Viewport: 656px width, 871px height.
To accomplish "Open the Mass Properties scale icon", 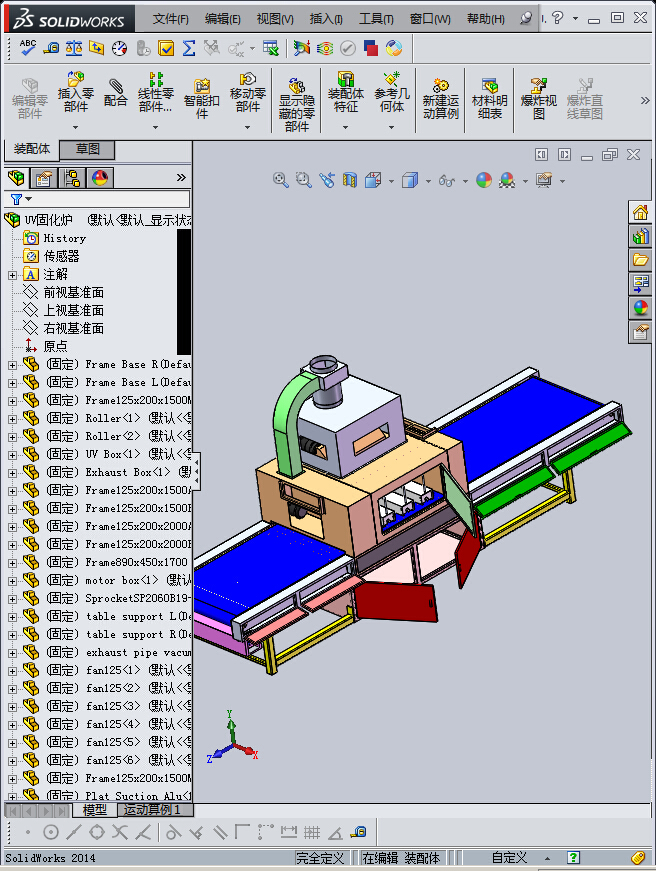I will 74,48.
